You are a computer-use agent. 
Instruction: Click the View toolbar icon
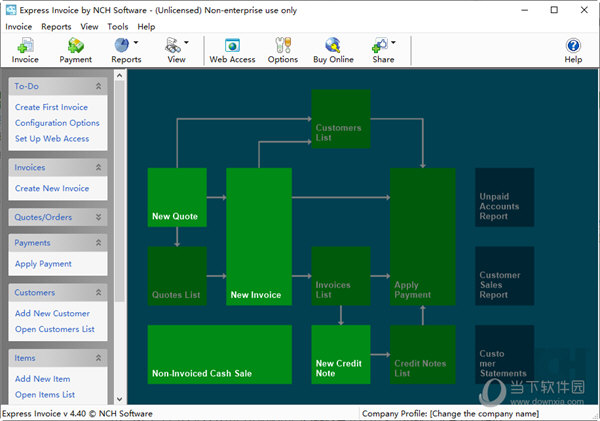click(174, 51)
